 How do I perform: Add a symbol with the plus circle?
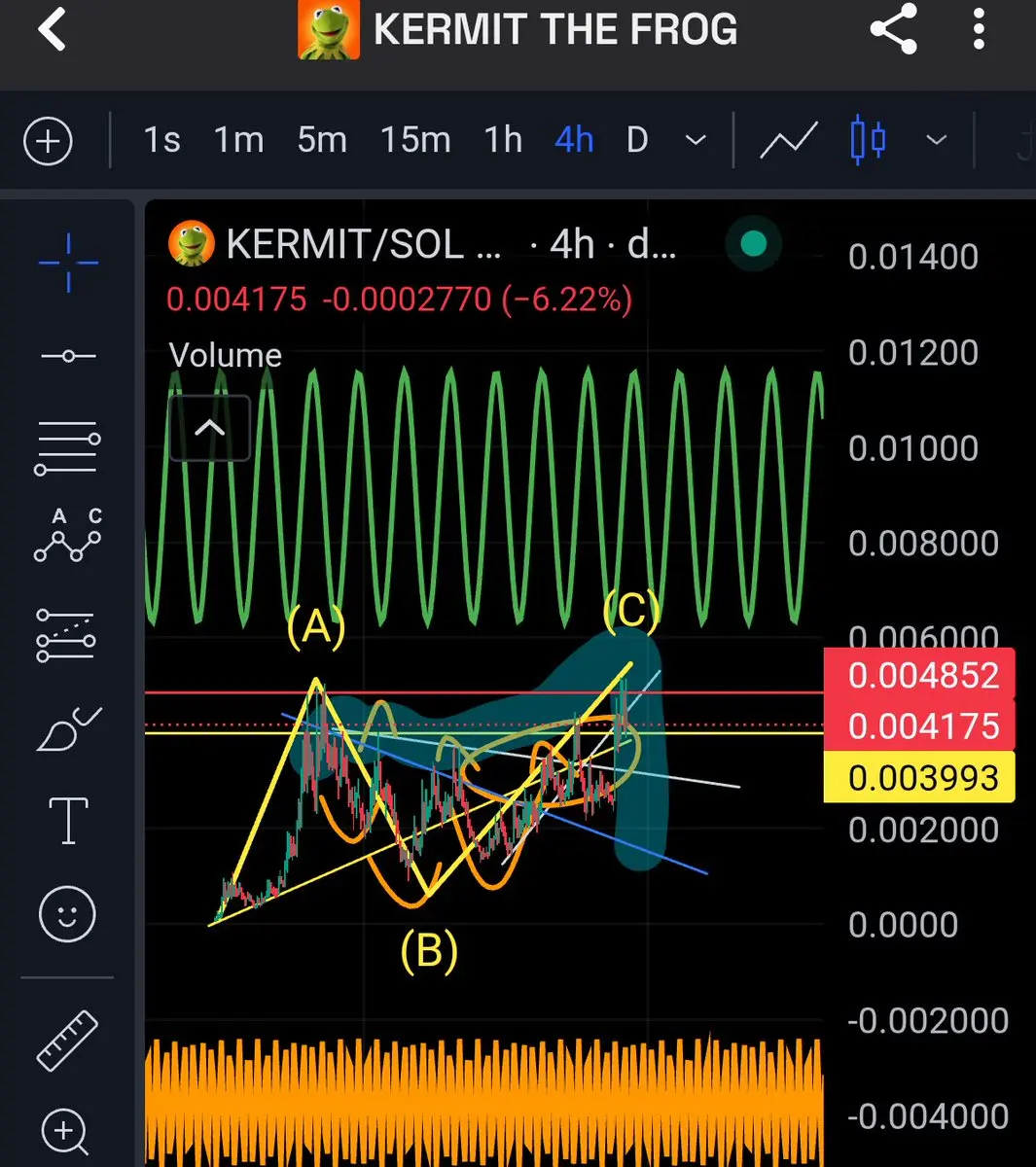(48, 142)
